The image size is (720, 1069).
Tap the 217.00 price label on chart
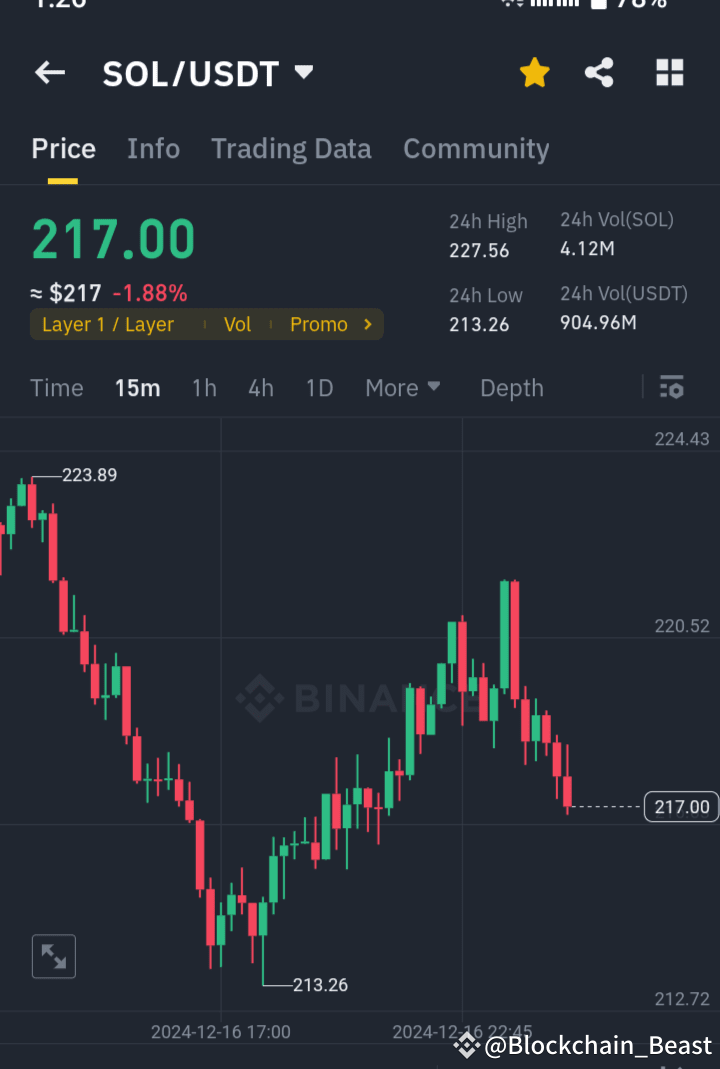[x=681, y=807]
